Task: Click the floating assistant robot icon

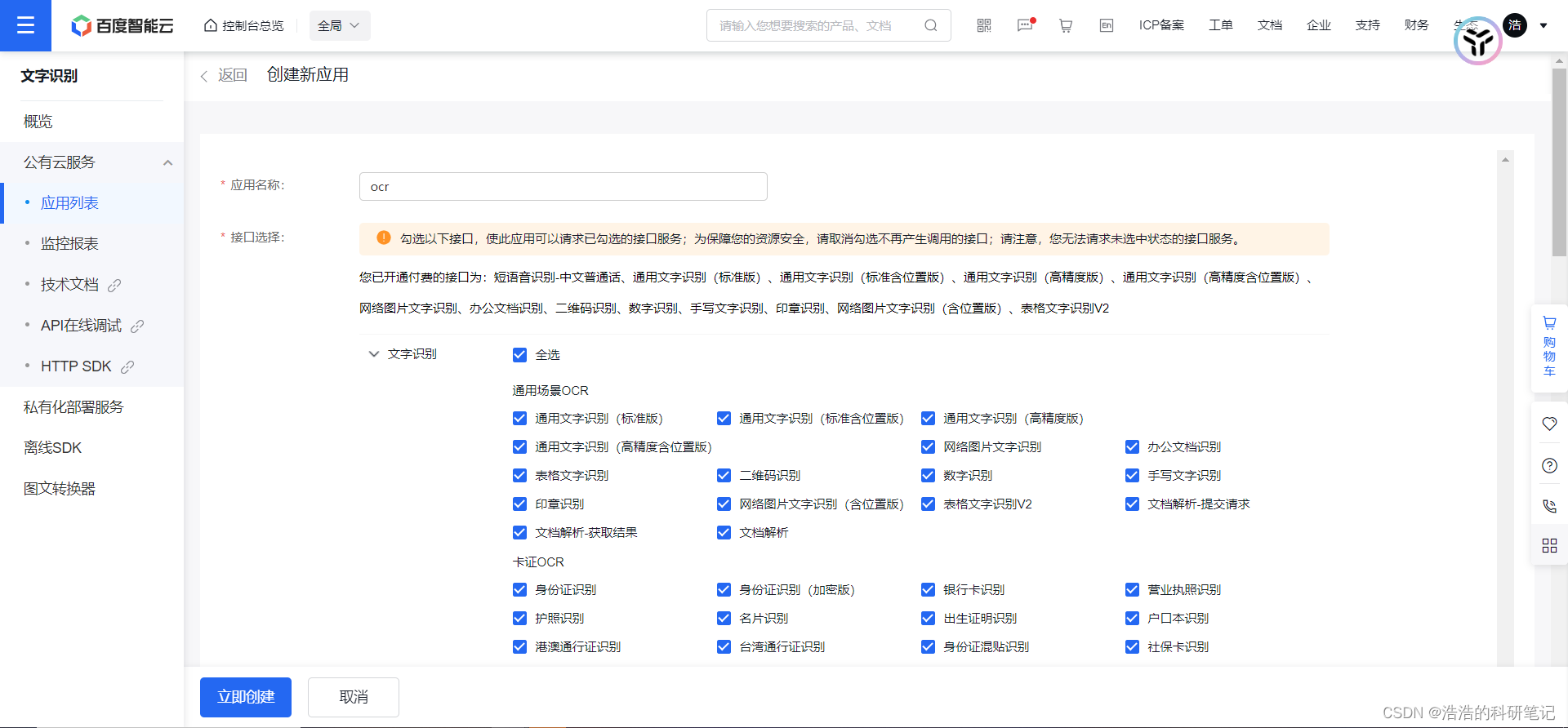Action: [x=1478, y=41]
